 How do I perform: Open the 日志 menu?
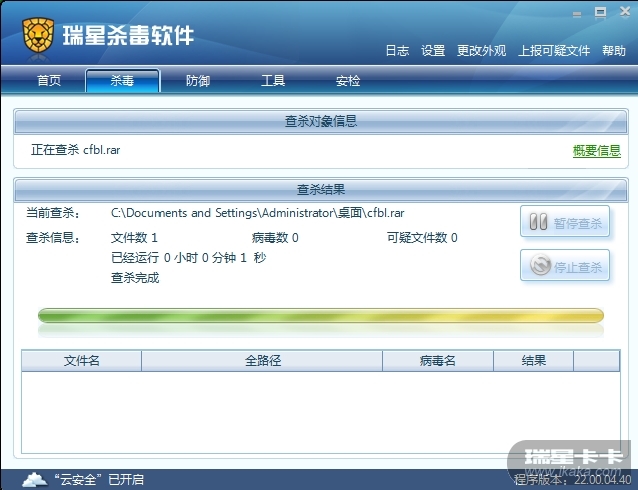[x=397, y=51]
